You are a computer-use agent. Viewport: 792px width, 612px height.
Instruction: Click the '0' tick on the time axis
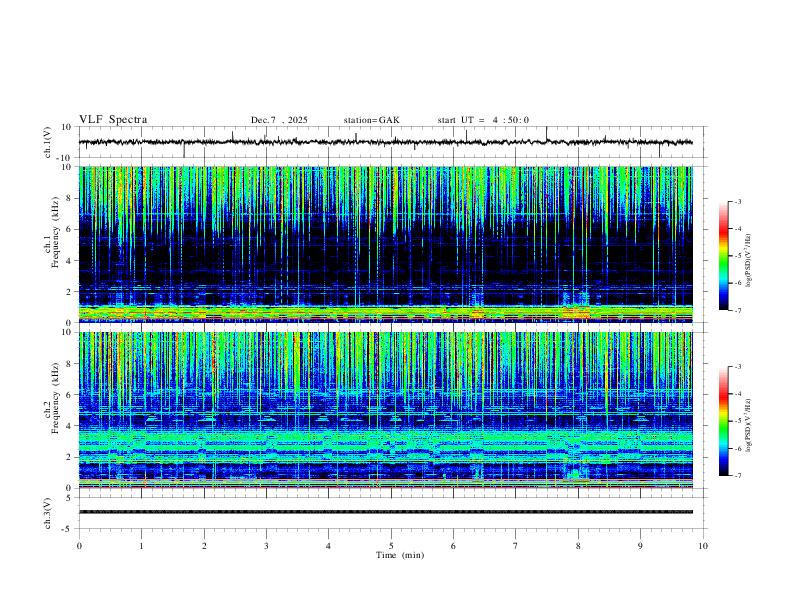pyautogui.click(x=79, y=546)
